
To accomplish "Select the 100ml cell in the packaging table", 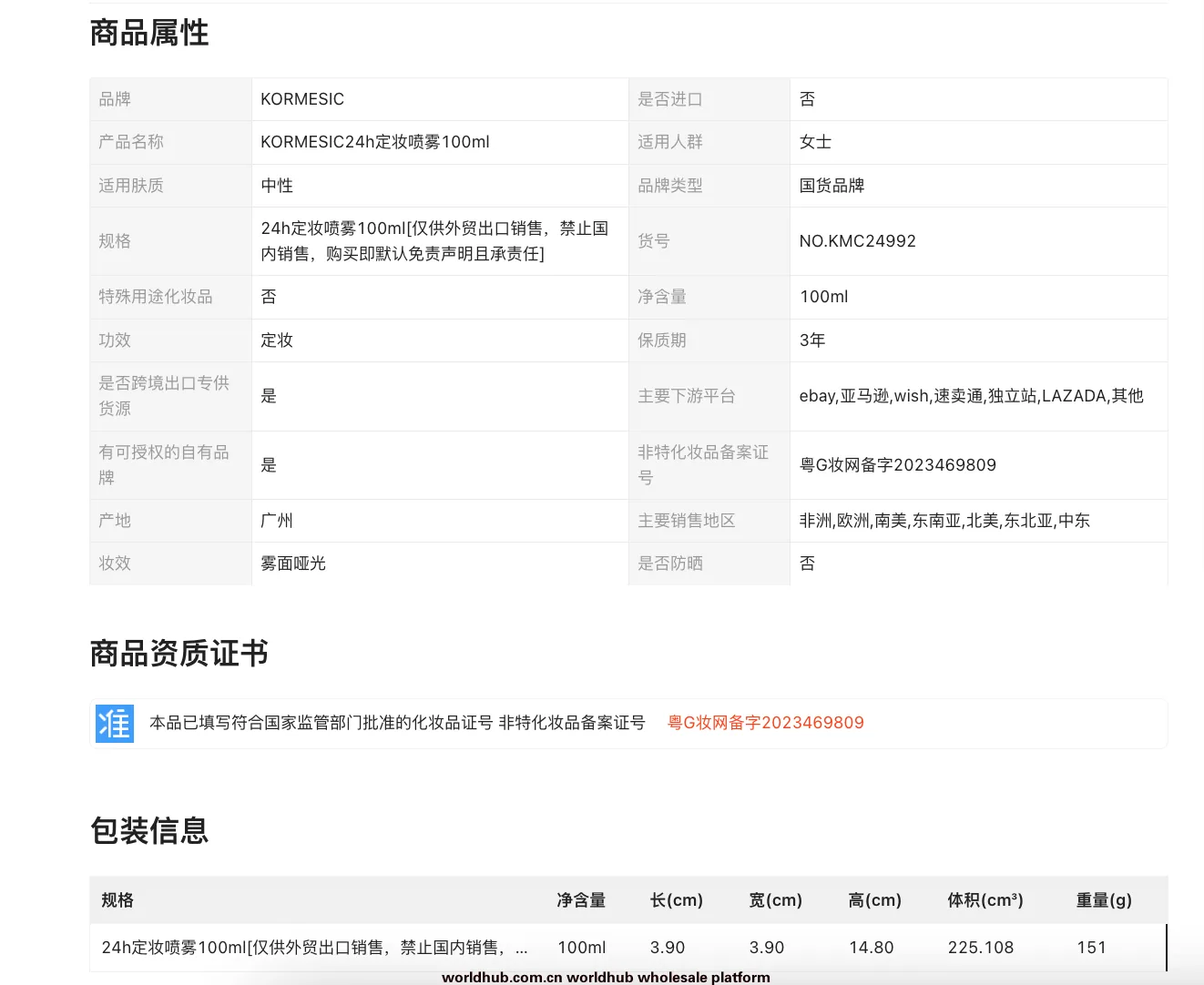I will coord(581,948).
